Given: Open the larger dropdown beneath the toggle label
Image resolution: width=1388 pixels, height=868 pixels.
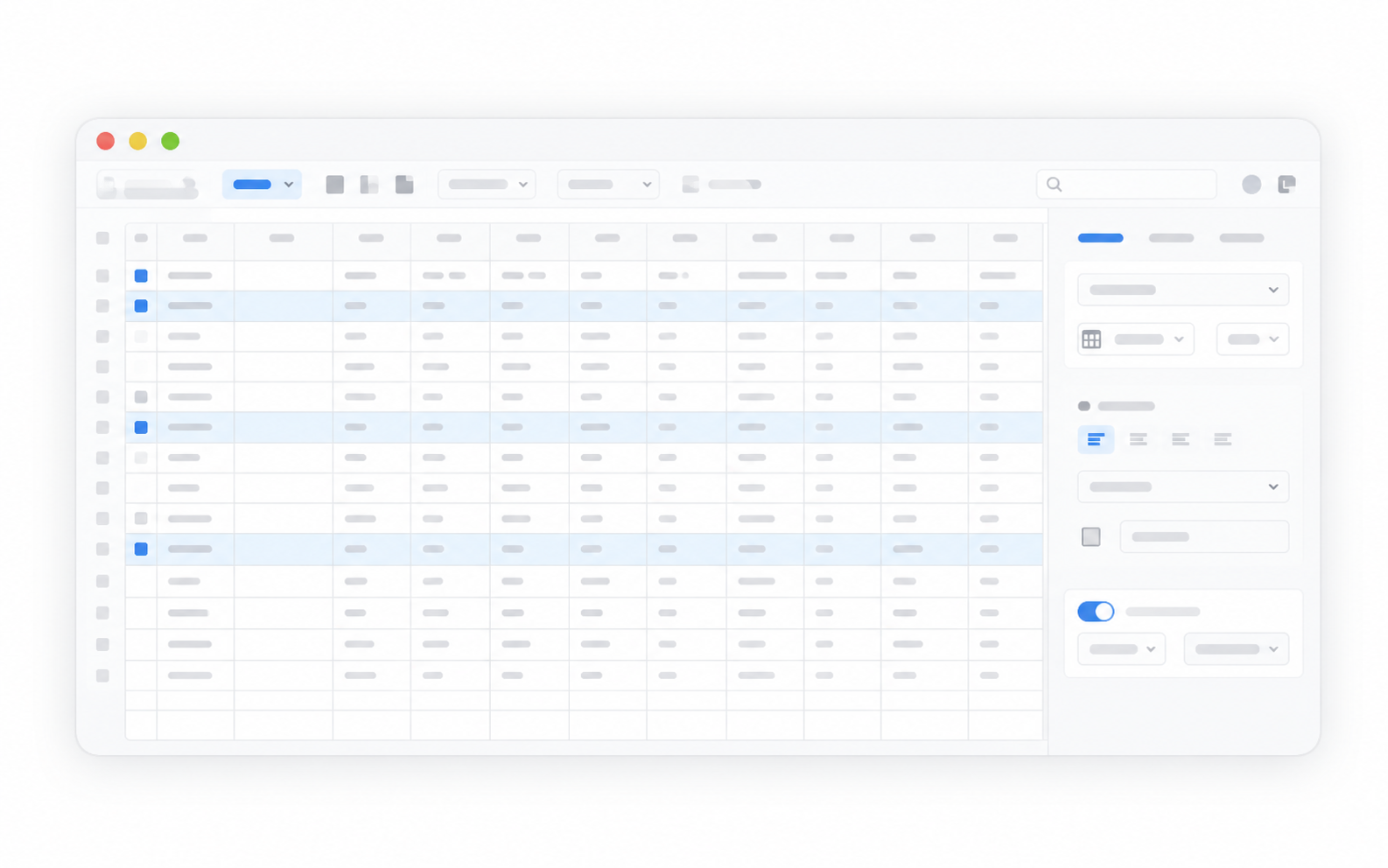Looking at the screenshot, I should tap(1236, 649).
